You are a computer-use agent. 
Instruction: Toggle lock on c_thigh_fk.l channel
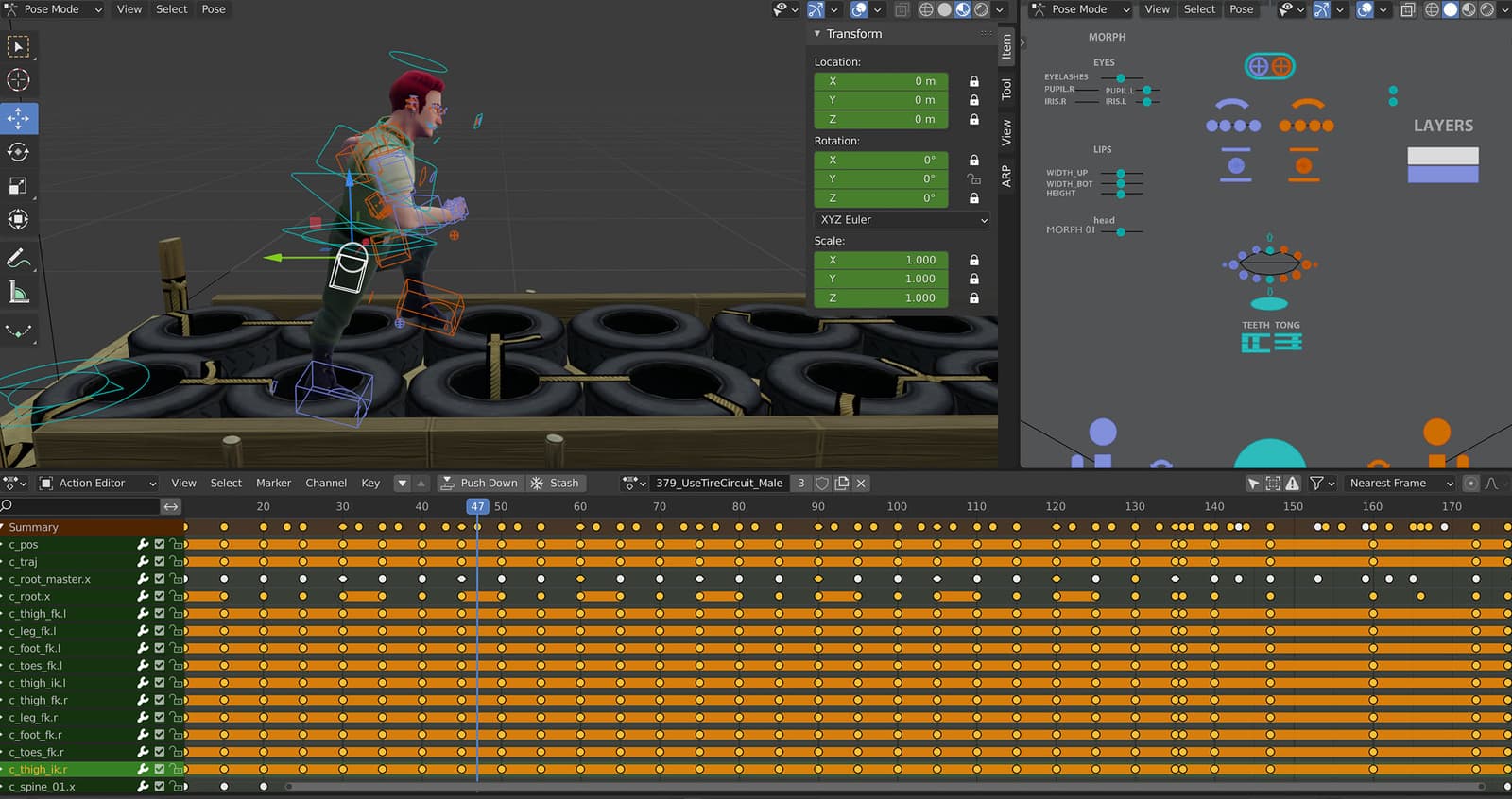[176, 614]
